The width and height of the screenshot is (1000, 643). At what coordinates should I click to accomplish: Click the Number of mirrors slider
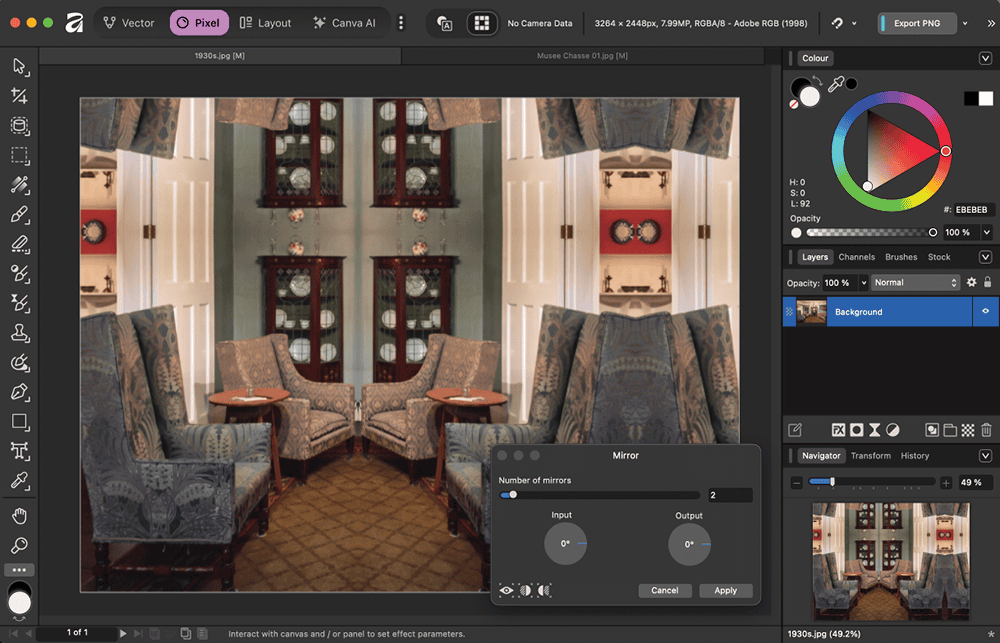click(x=600, y=495)
